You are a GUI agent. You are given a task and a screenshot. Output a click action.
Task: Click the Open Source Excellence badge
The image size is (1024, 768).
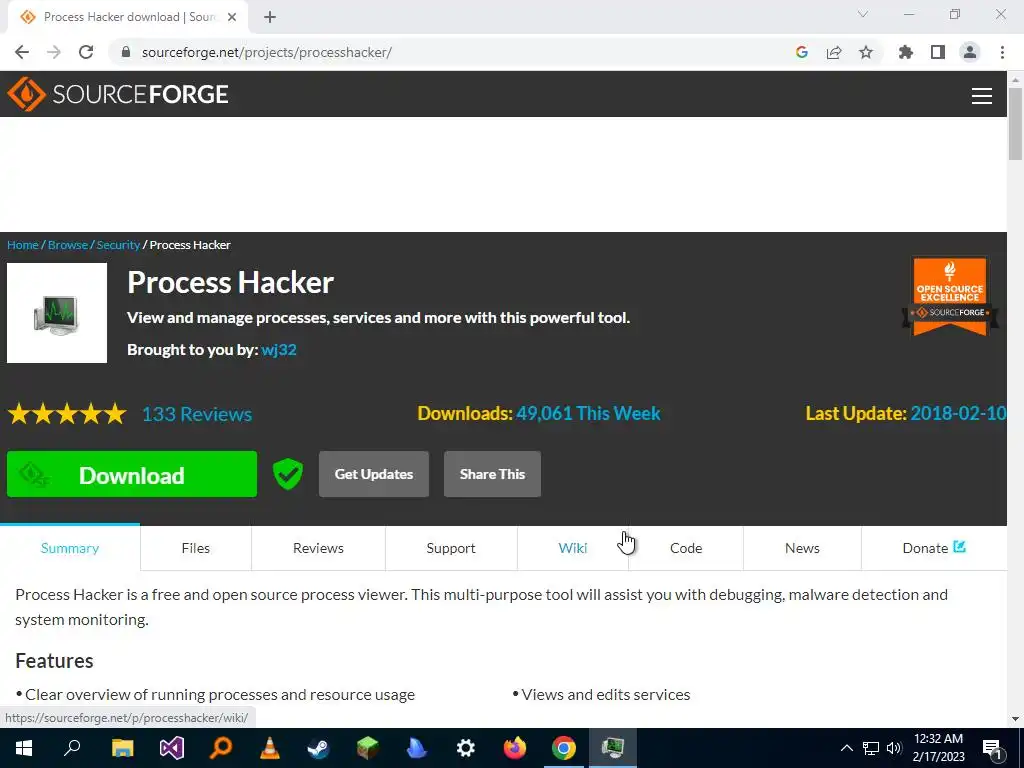point(950,296)
